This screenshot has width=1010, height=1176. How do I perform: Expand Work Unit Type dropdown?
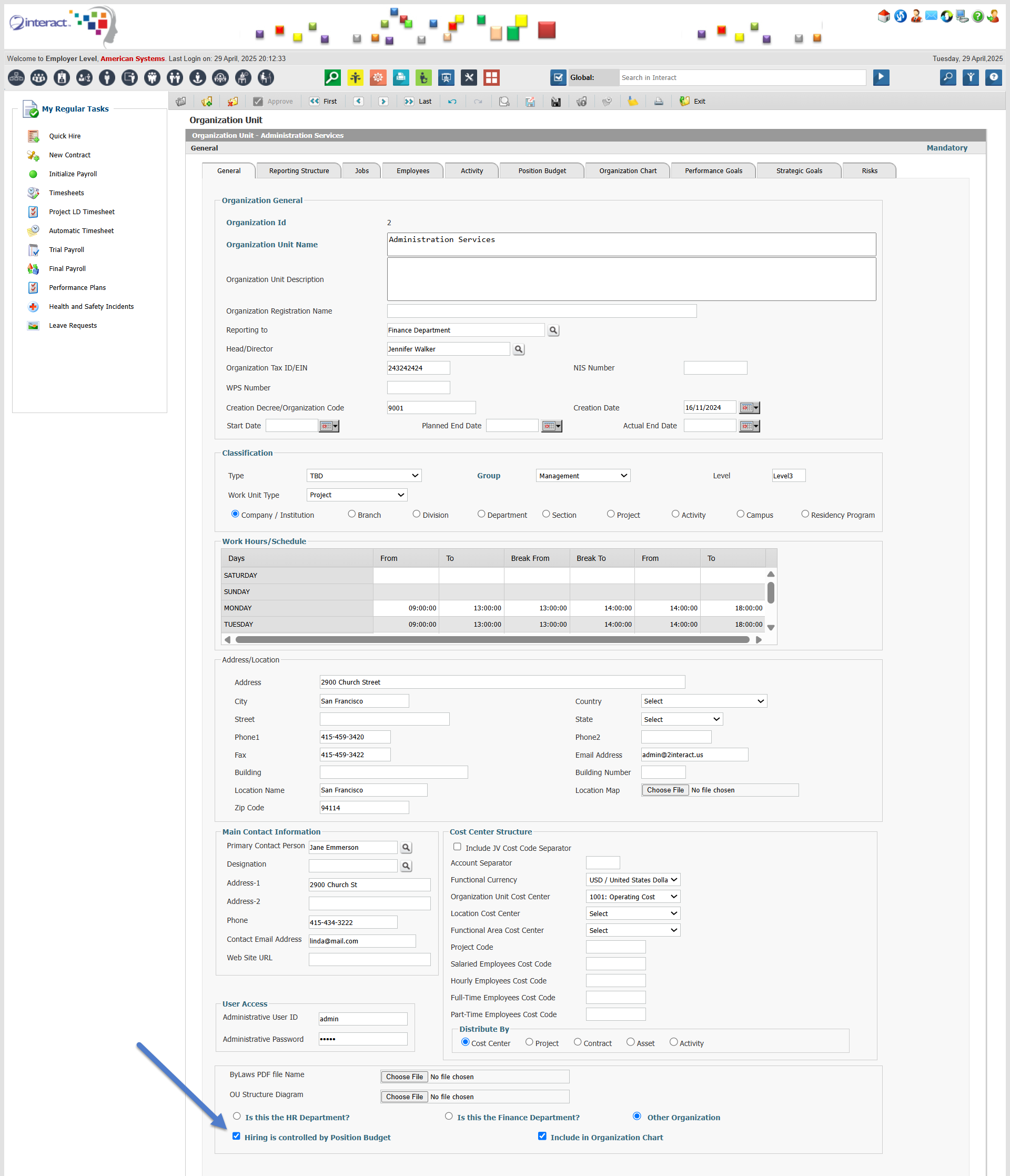[x=357, y=495]
